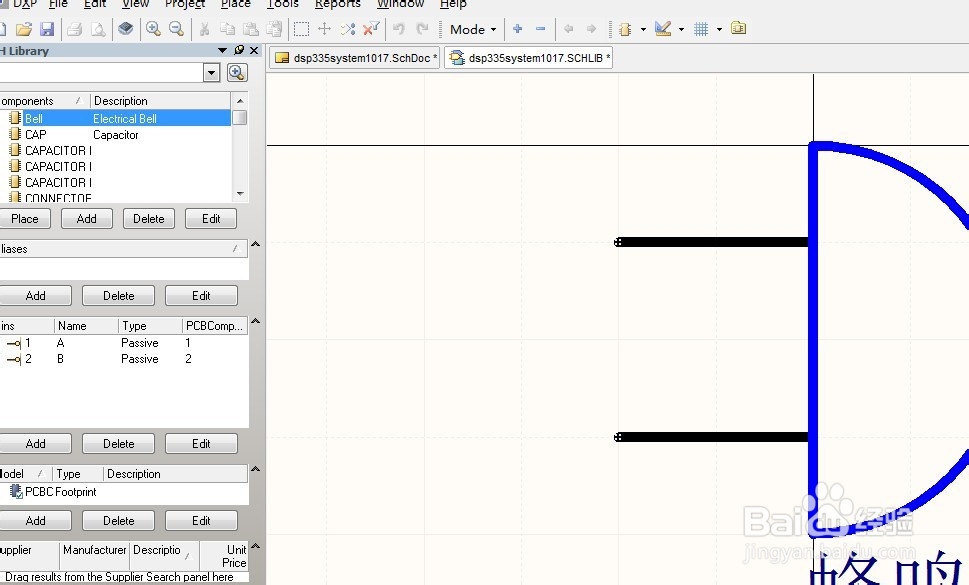Screen dimensions: 969x585
Task: Clear filter with red X funnel icon
Action: (371, 29)
